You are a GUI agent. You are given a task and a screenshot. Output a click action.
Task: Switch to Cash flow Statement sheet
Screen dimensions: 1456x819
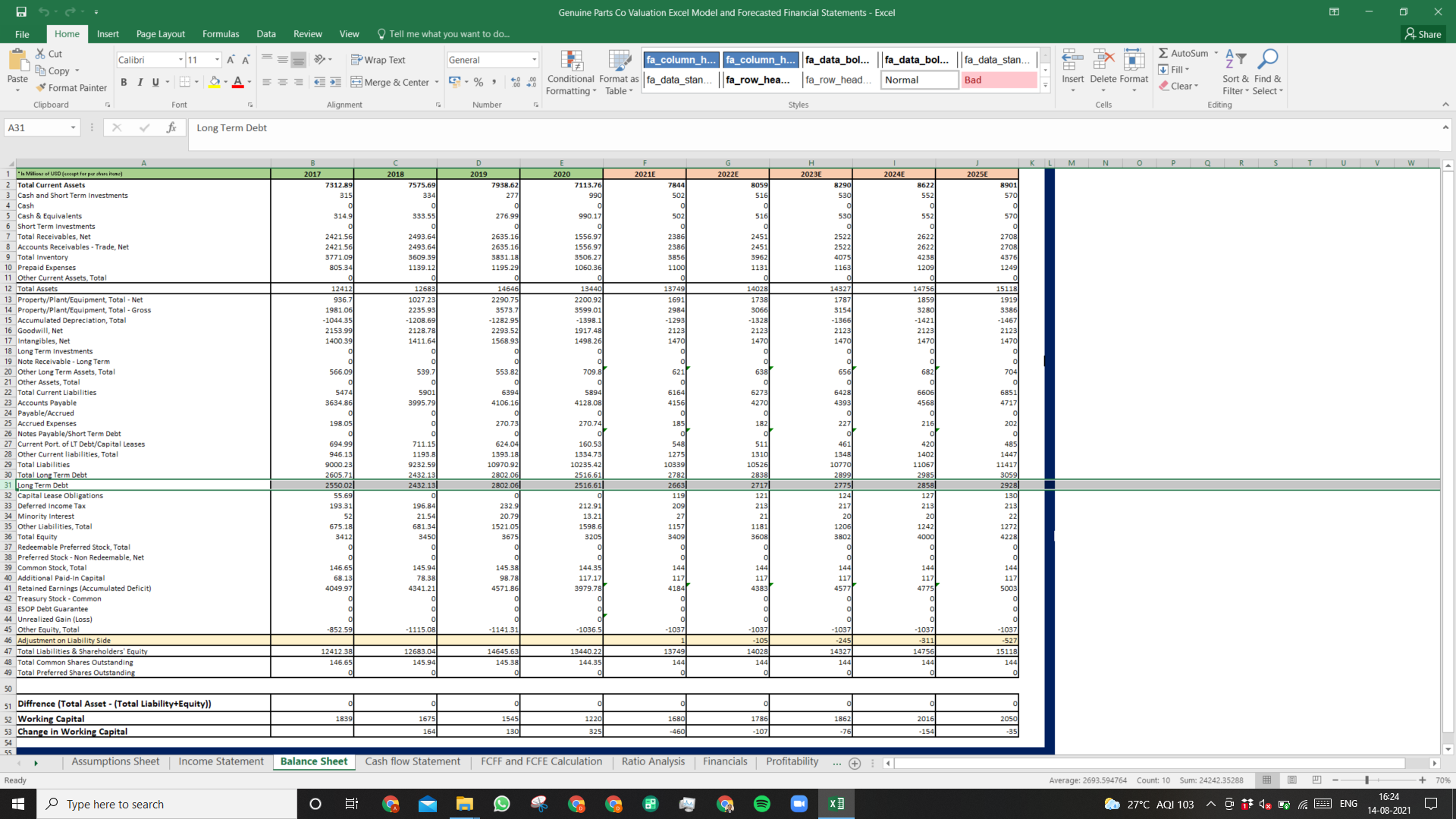click(413, 761)
